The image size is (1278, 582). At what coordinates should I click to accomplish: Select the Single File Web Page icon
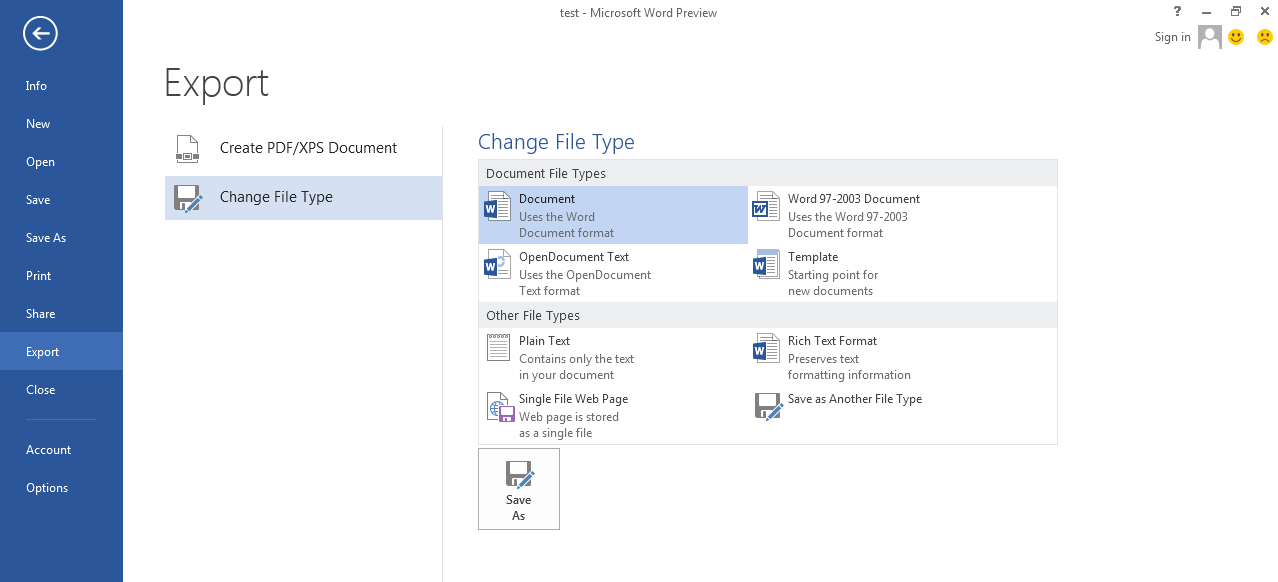[500, 407]
